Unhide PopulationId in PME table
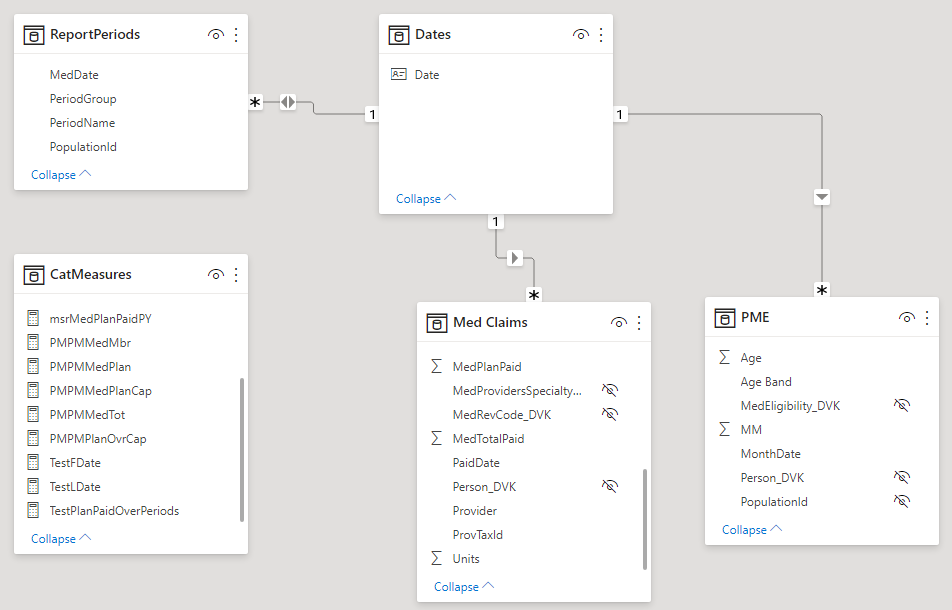The height and width of the screenshot is (610, 952). pyautogui.click(x=902, y=501)
